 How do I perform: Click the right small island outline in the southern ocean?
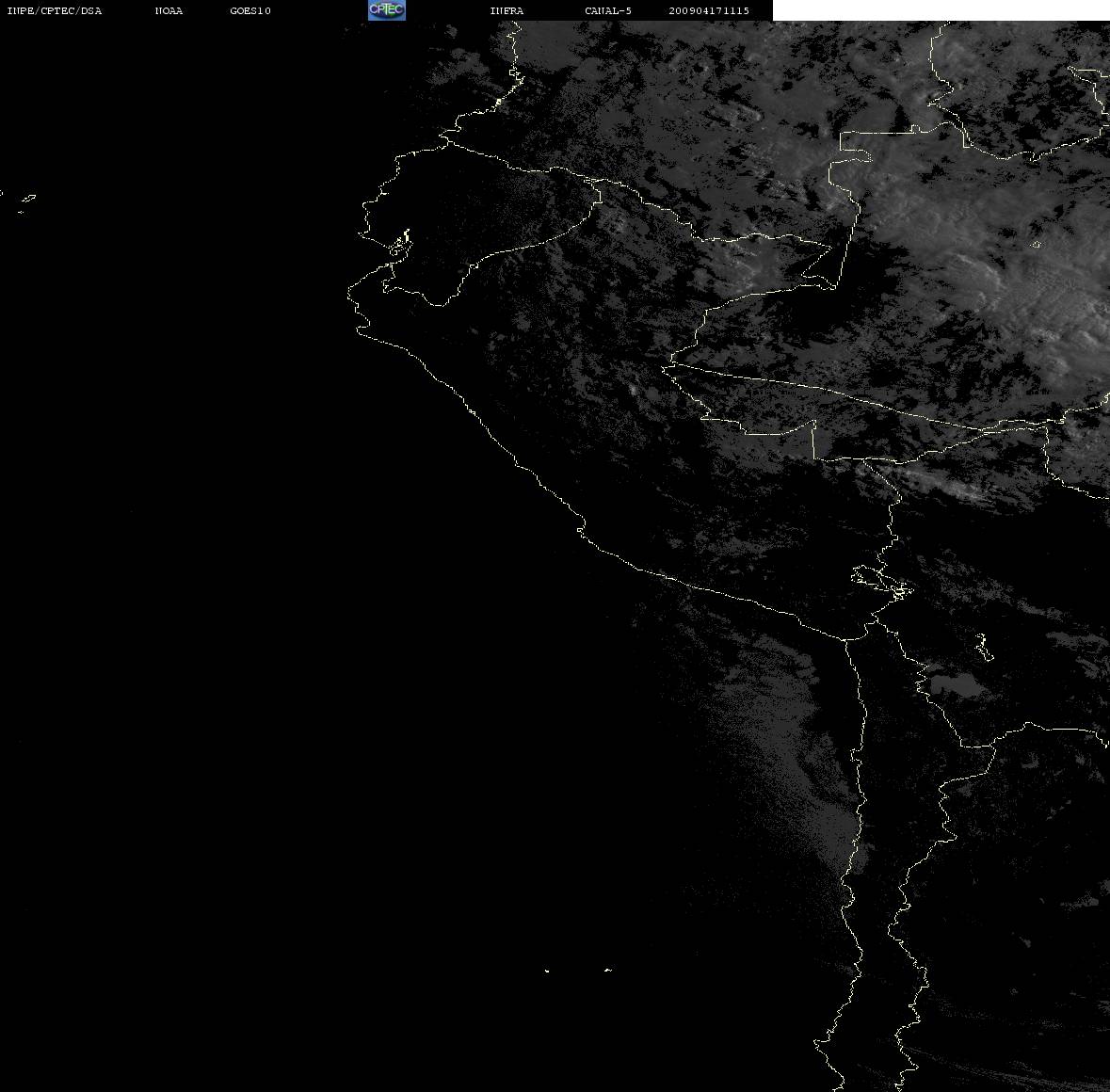tap(608, 970)
